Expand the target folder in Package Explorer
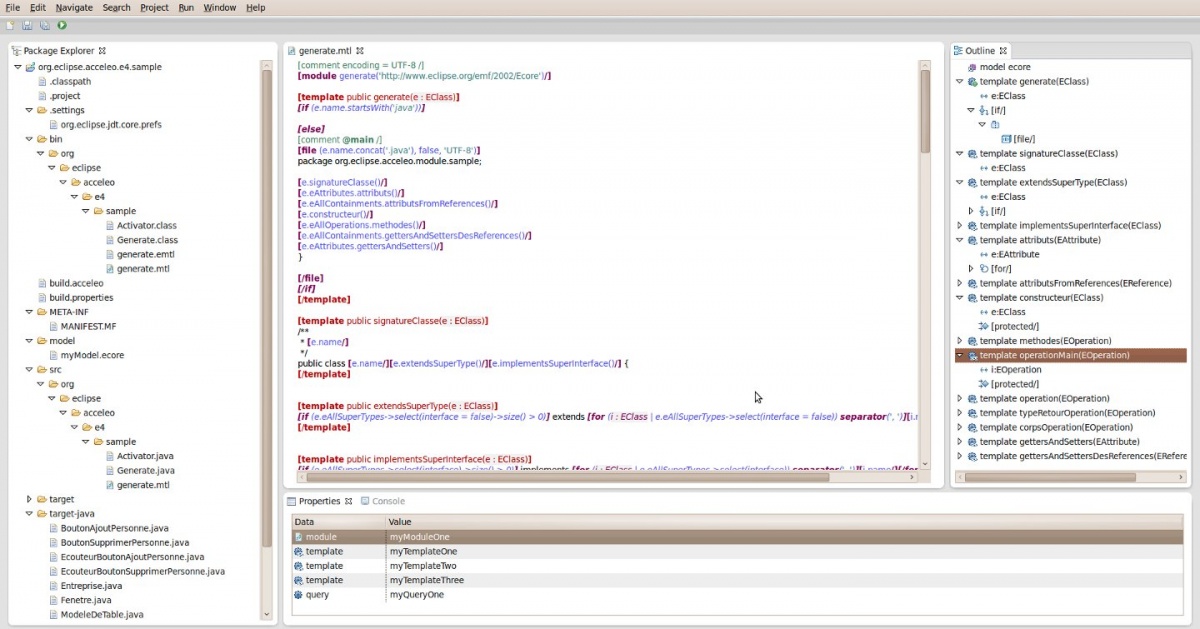Viewport: 1200px width, 629px height. (29, 499)
